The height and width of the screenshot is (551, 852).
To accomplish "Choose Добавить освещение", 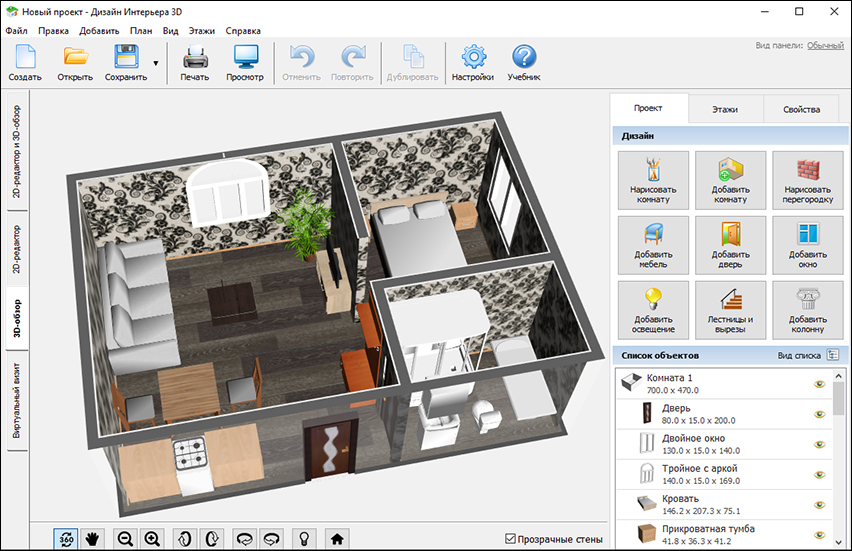I will (653, 310).
